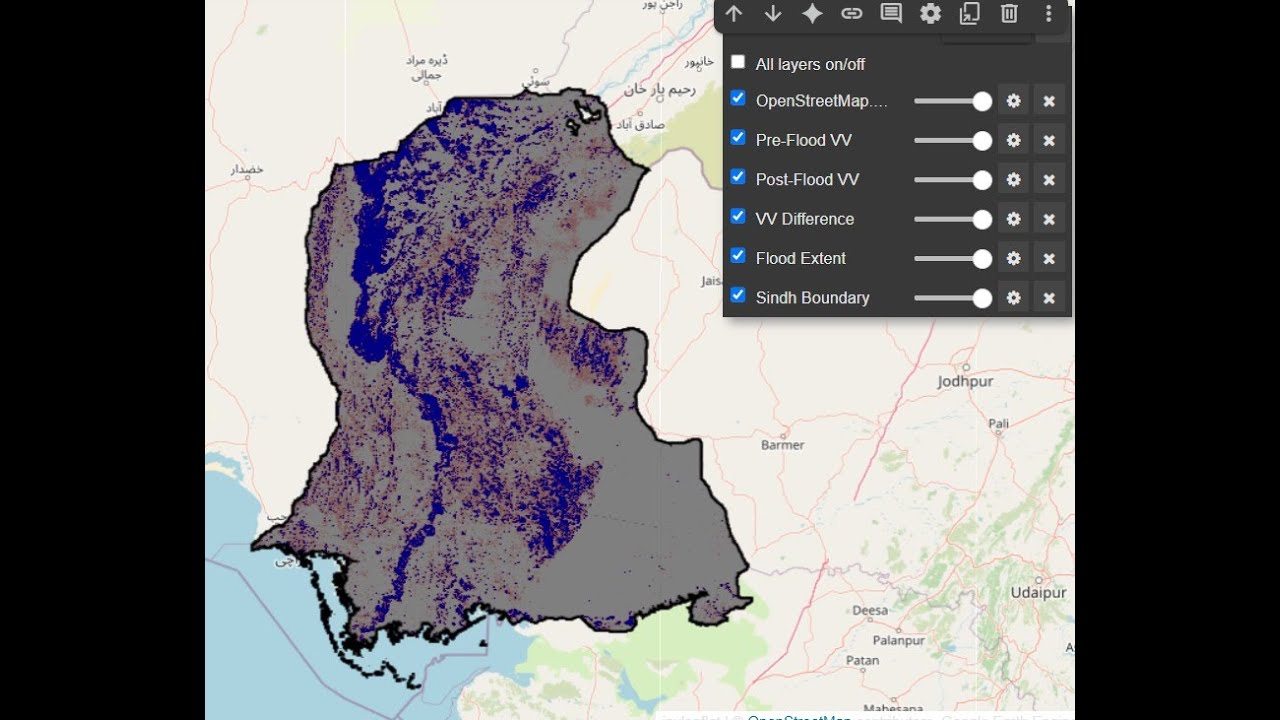Click the move cell down arrow

[x=773, y=13]
